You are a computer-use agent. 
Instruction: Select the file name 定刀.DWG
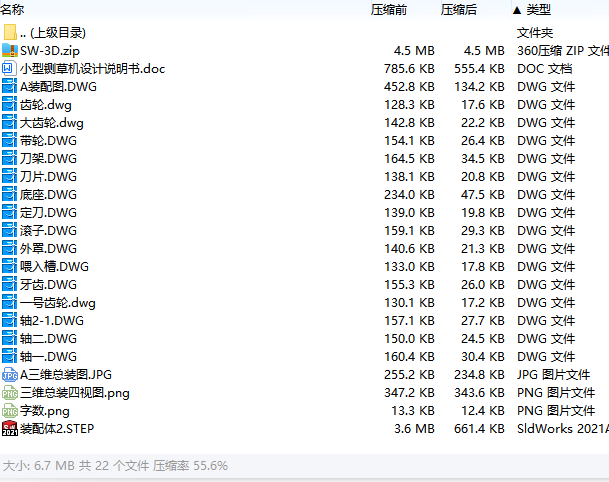coord(49,212)
